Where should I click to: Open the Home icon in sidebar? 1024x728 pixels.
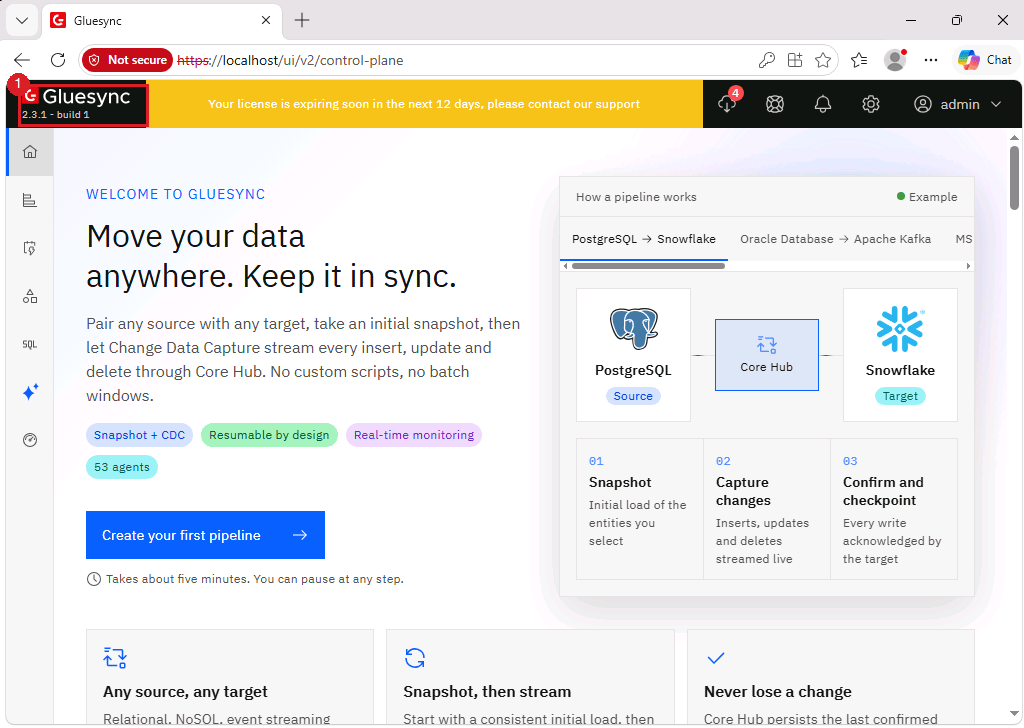[x=30, y=152]
